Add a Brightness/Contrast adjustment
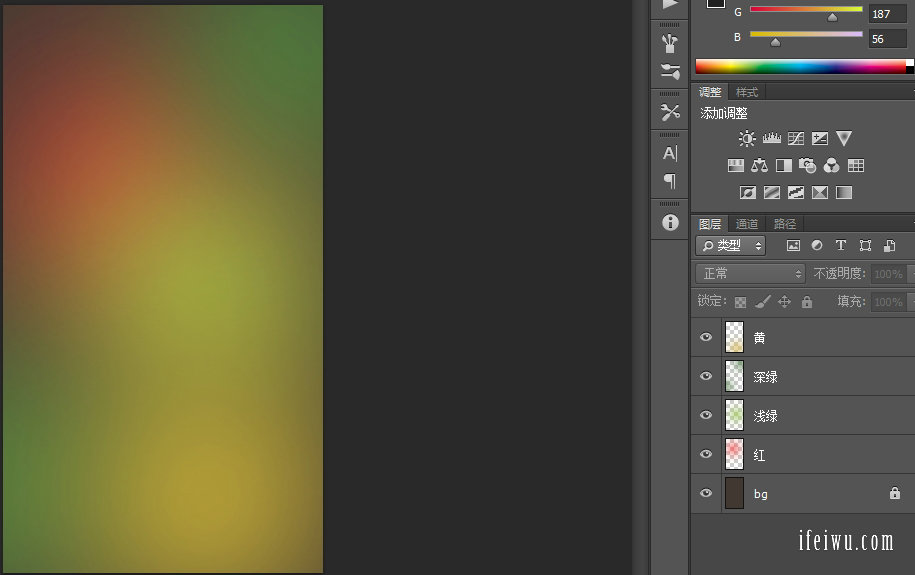The width and height of the screenshot is (915, 575). 747,139
